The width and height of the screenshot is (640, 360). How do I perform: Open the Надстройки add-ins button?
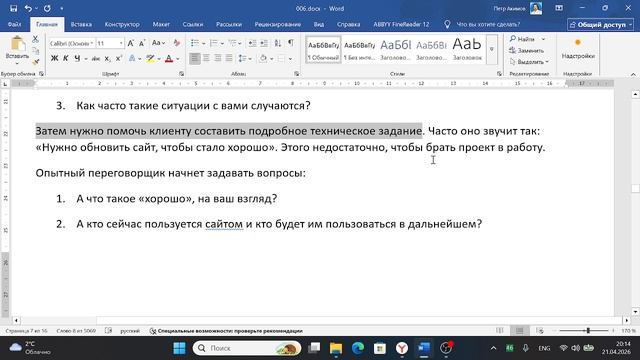point(578,49)
